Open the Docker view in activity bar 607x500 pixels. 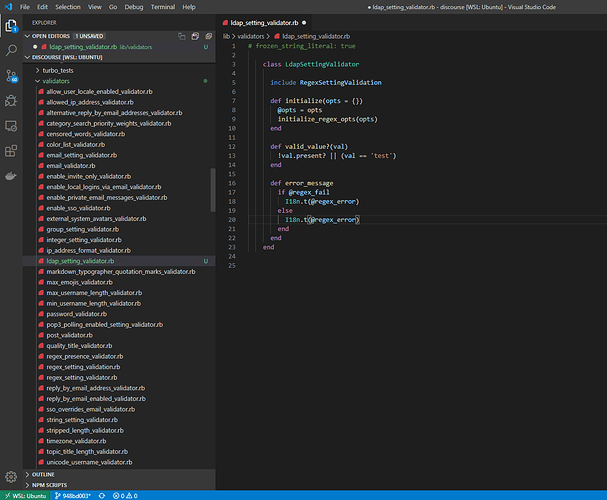pyautogui.click(x=11, y=176)
